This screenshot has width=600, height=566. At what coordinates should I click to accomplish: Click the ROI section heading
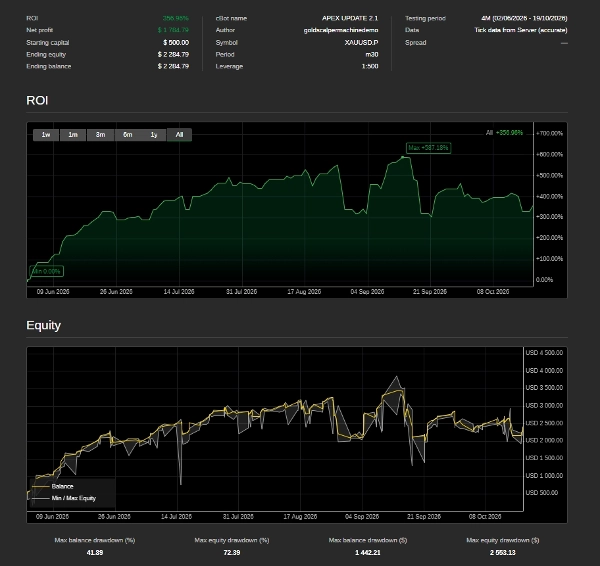37,100
